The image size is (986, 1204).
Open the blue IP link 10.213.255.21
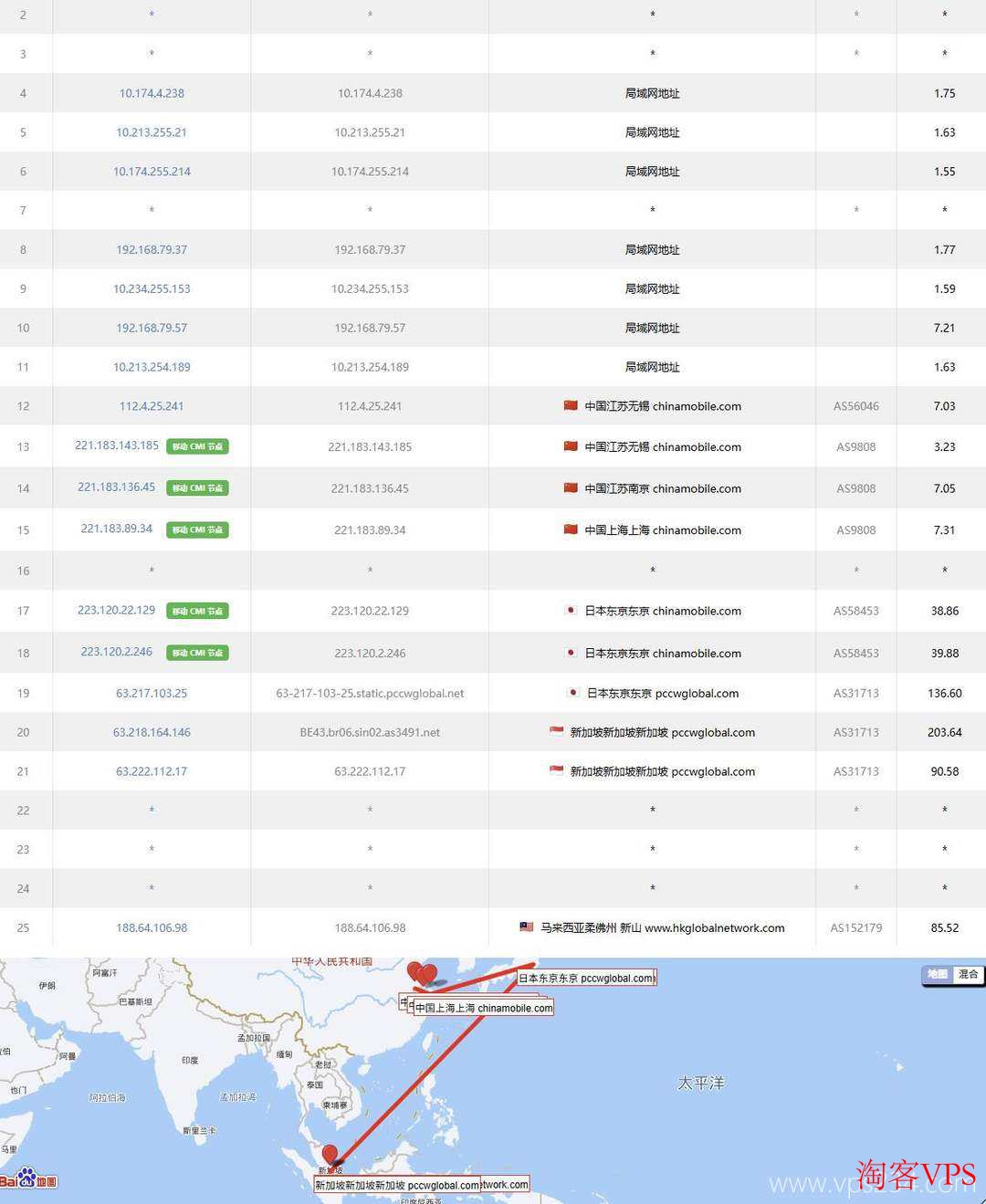(152, 132)
